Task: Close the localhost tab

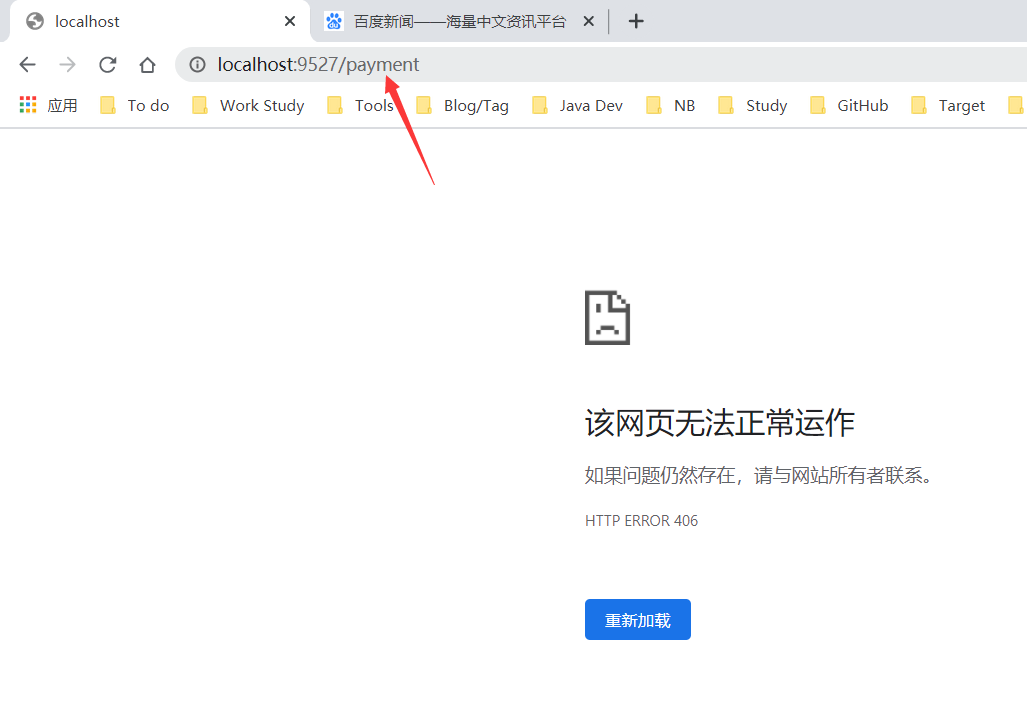Action: (290, 21)
